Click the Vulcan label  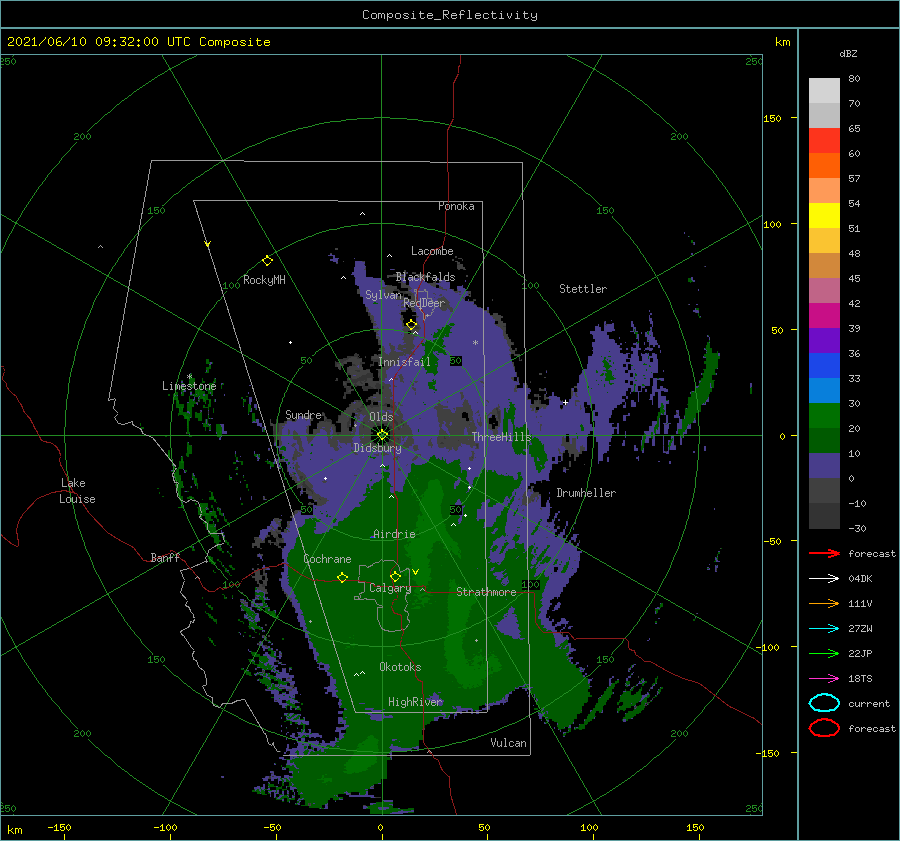coord(508,743)
